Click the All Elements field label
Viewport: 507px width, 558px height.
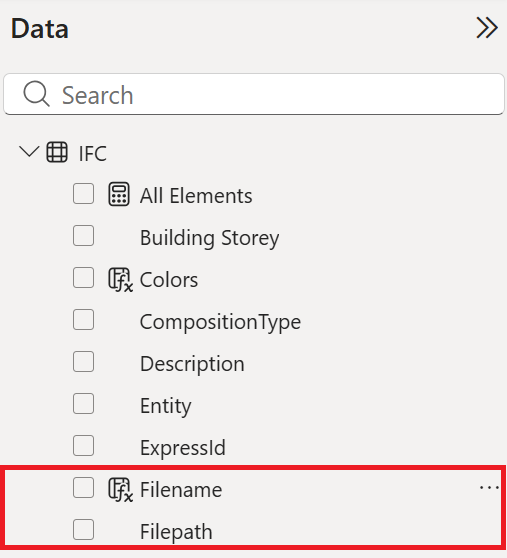point(196,196)
